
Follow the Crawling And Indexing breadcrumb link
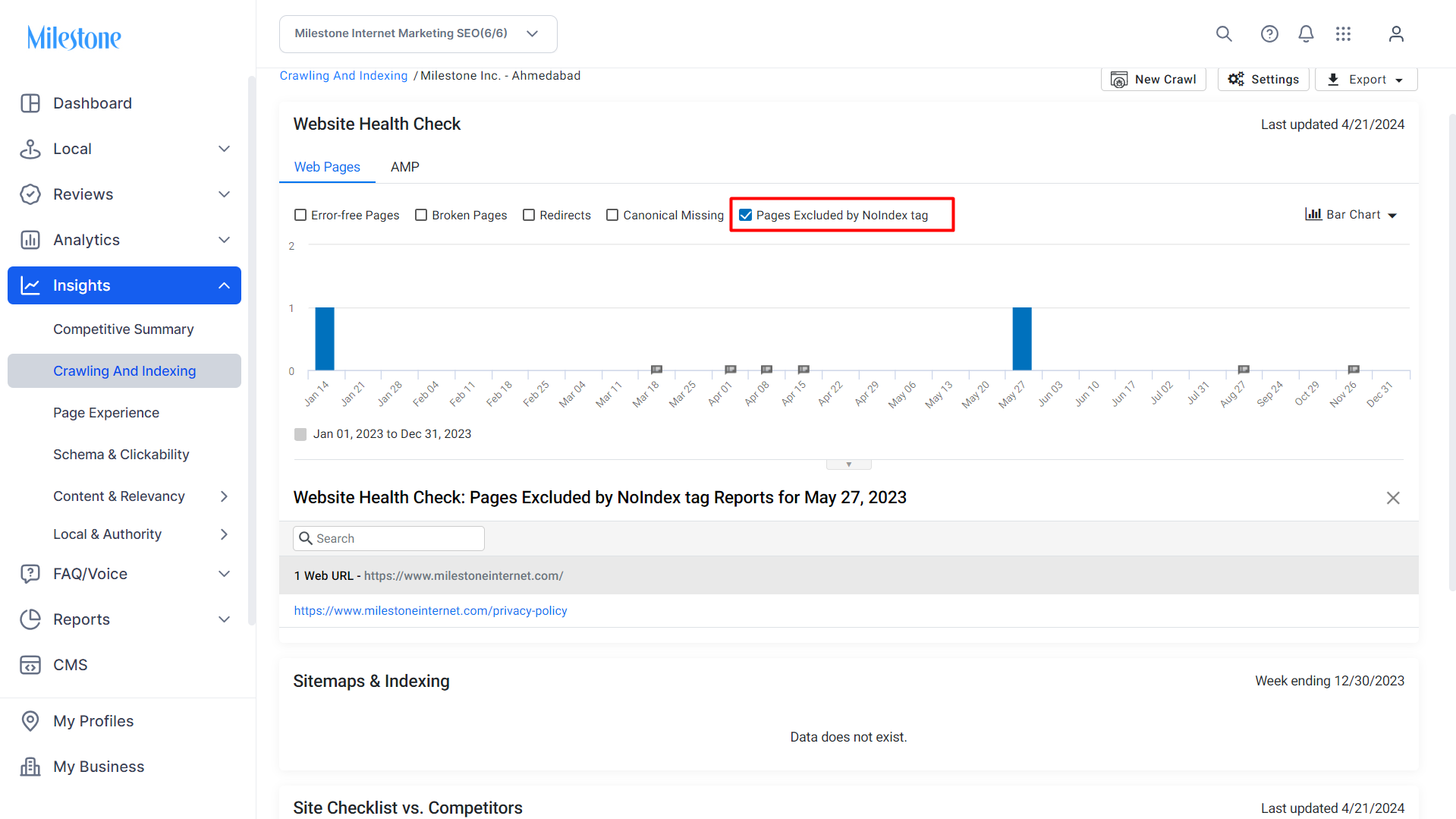344,76
